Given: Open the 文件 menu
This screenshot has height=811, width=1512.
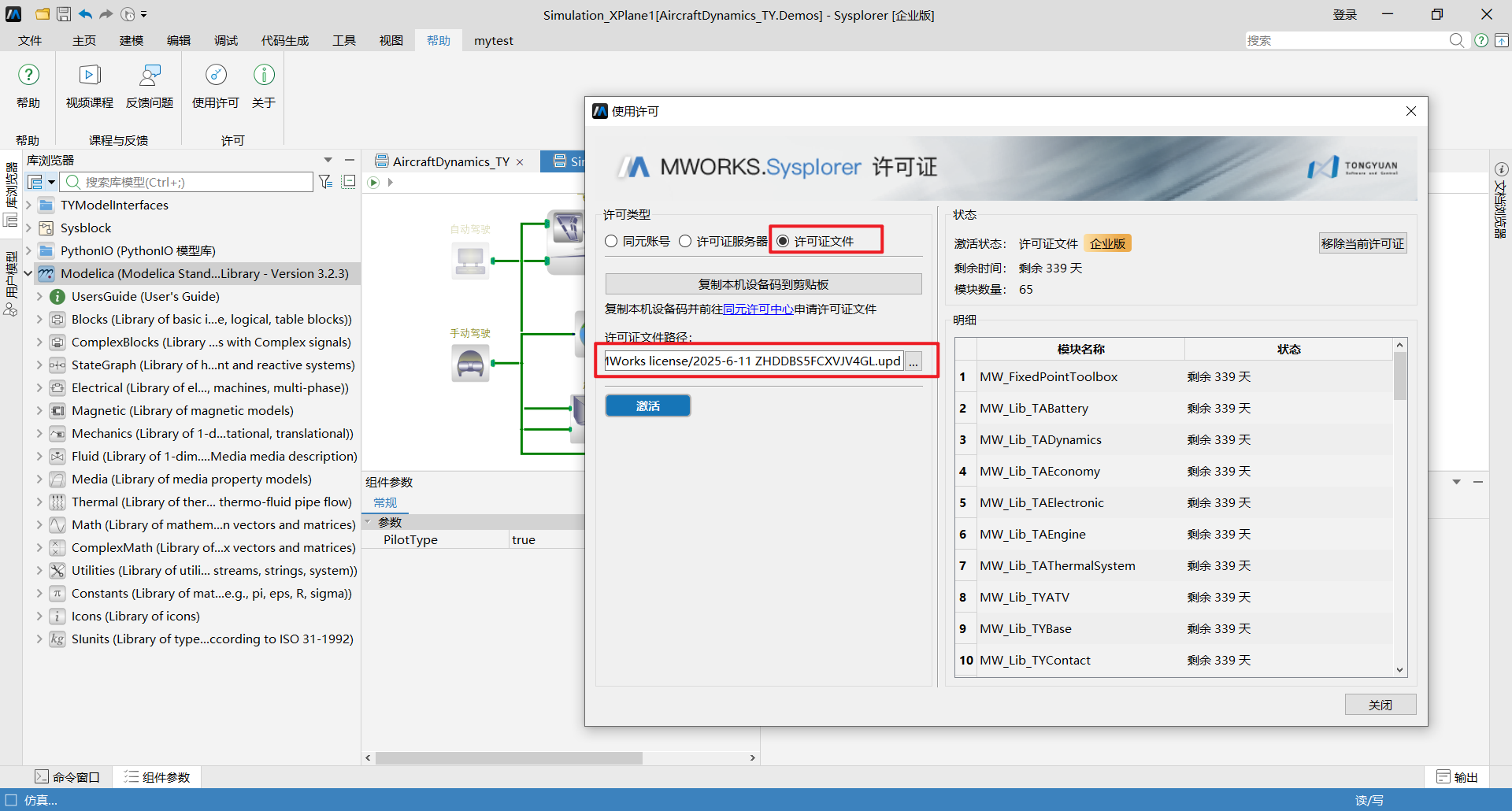Looking at the screenshot, I should (x=30, y=40).
